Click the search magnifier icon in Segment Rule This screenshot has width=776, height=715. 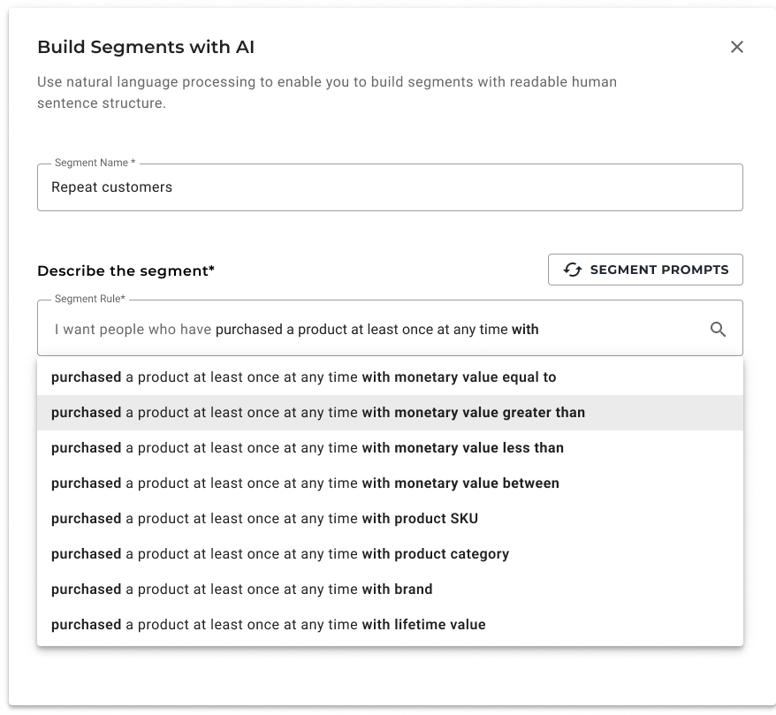718,329
